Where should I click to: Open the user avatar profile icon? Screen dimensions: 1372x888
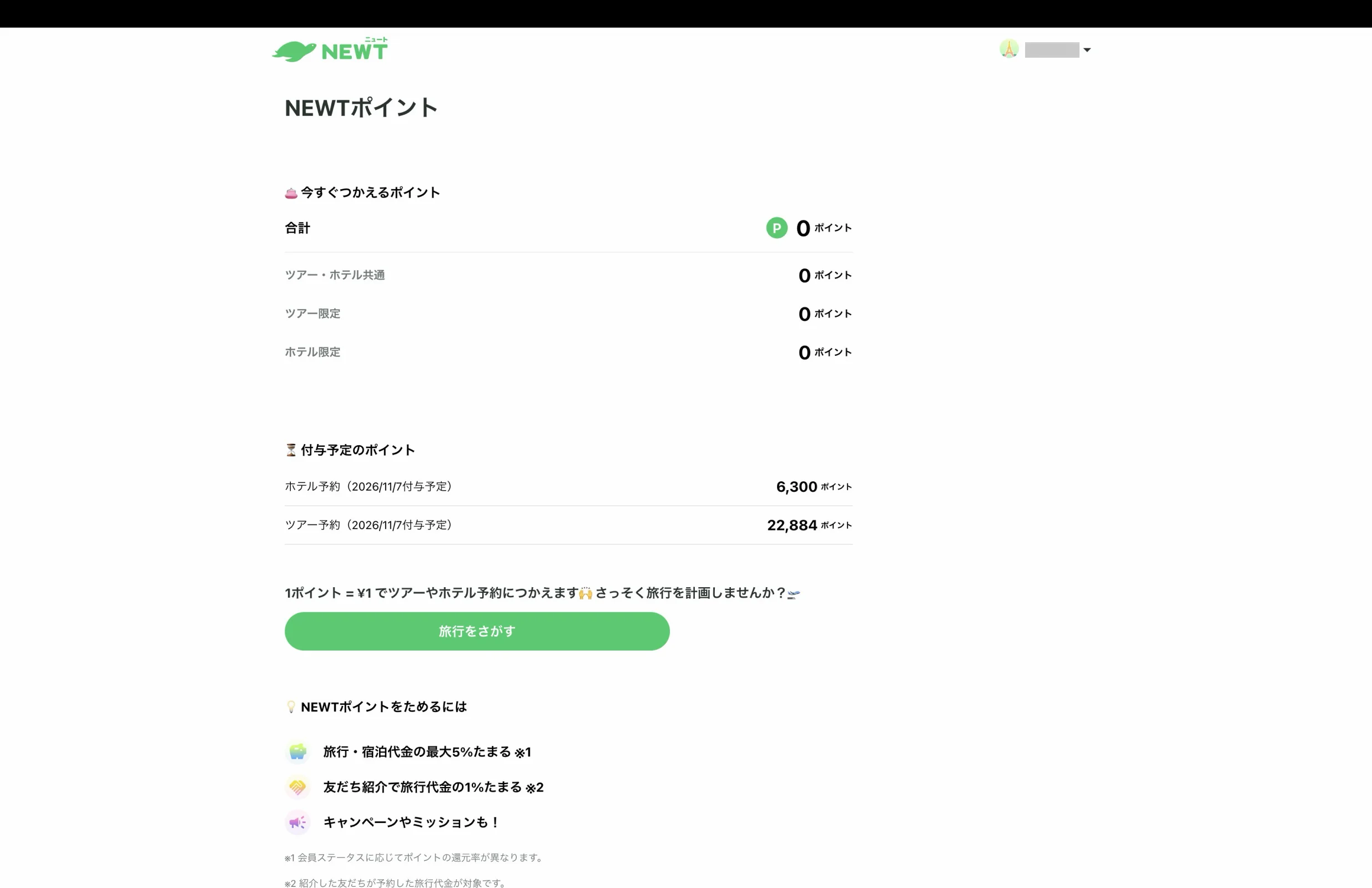1009,49
